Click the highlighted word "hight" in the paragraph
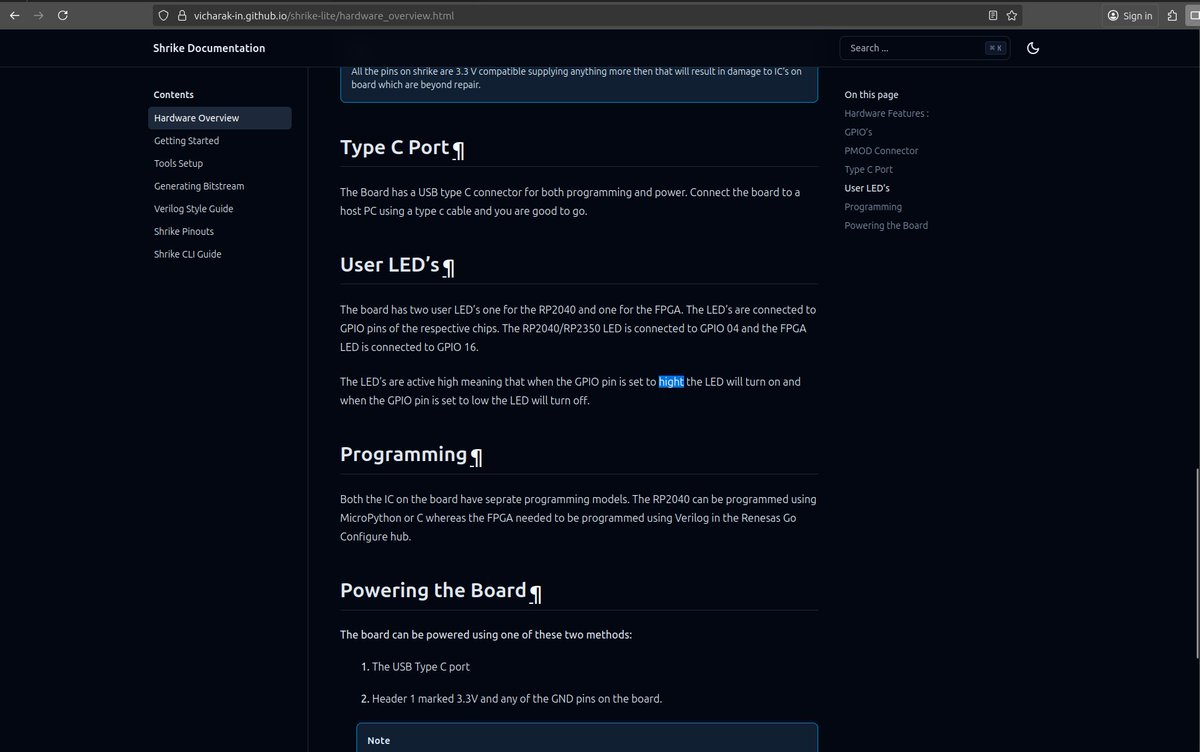The width and height of the screenshot is (1200, 752). tap(671, 382)
